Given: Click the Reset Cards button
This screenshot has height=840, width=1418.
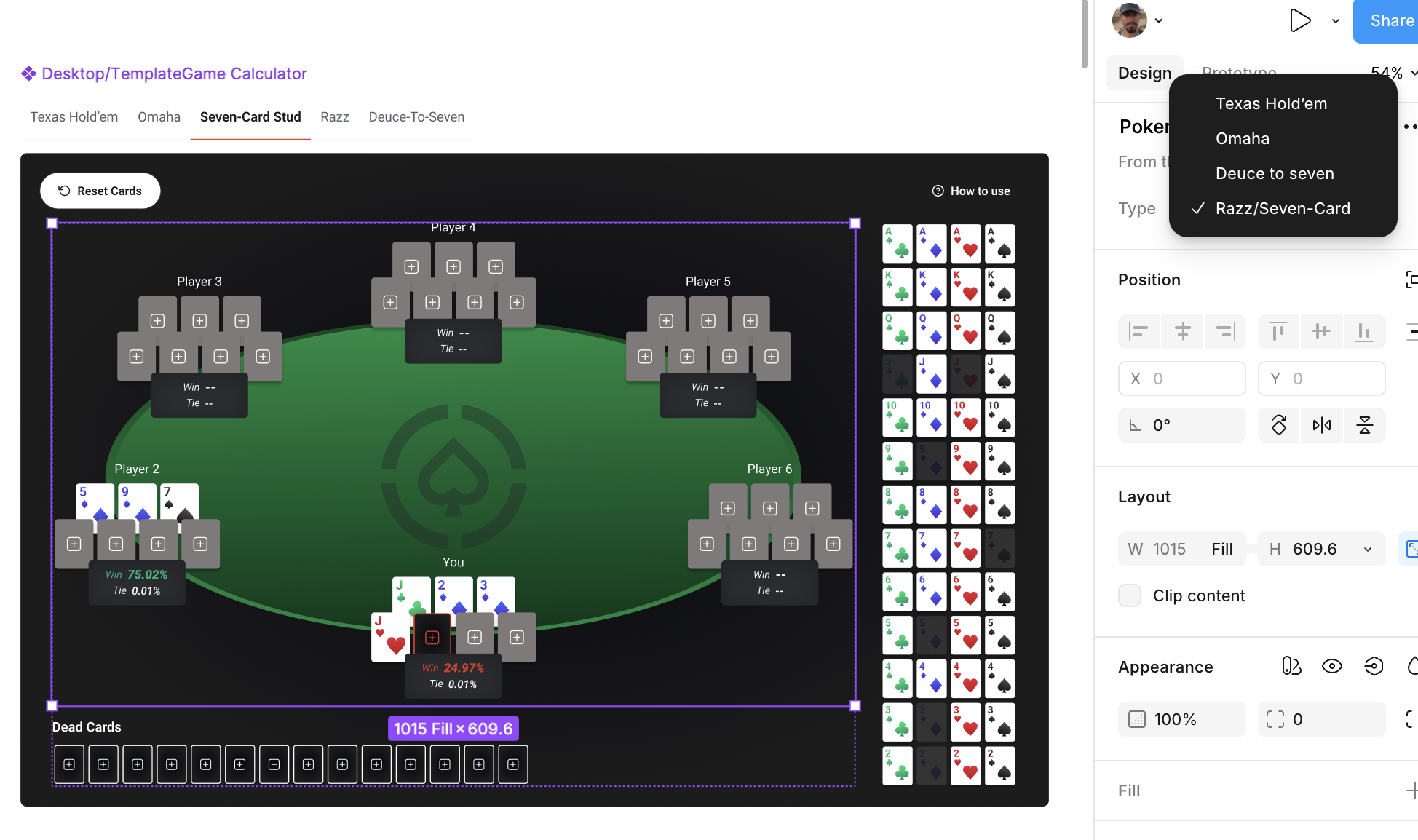Looking at the screenshot, I should tap(100, 191).
